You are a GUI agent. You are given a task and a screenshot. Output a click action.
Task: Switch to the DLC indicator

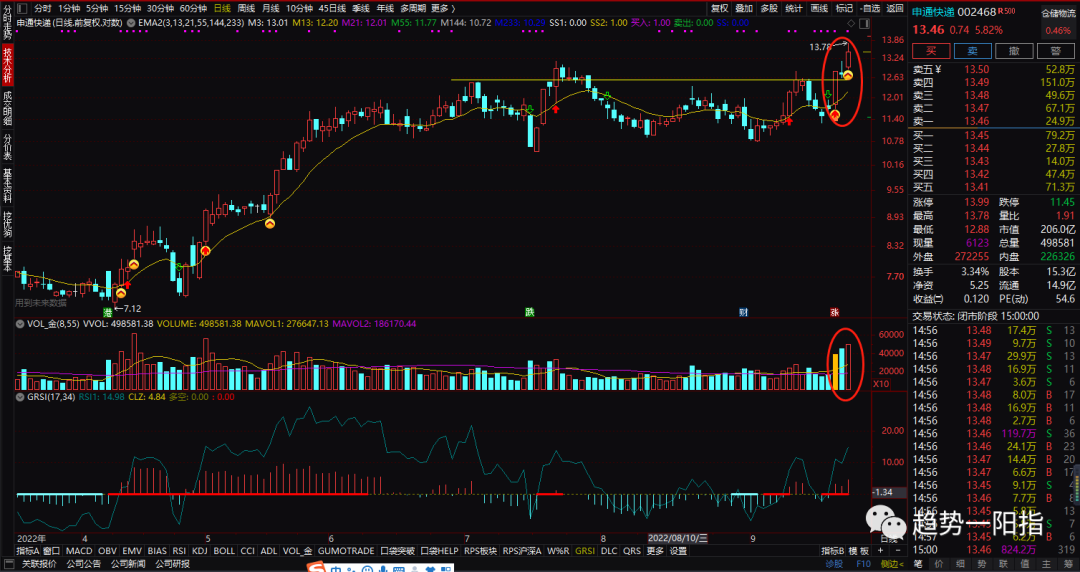coord(609,551)
